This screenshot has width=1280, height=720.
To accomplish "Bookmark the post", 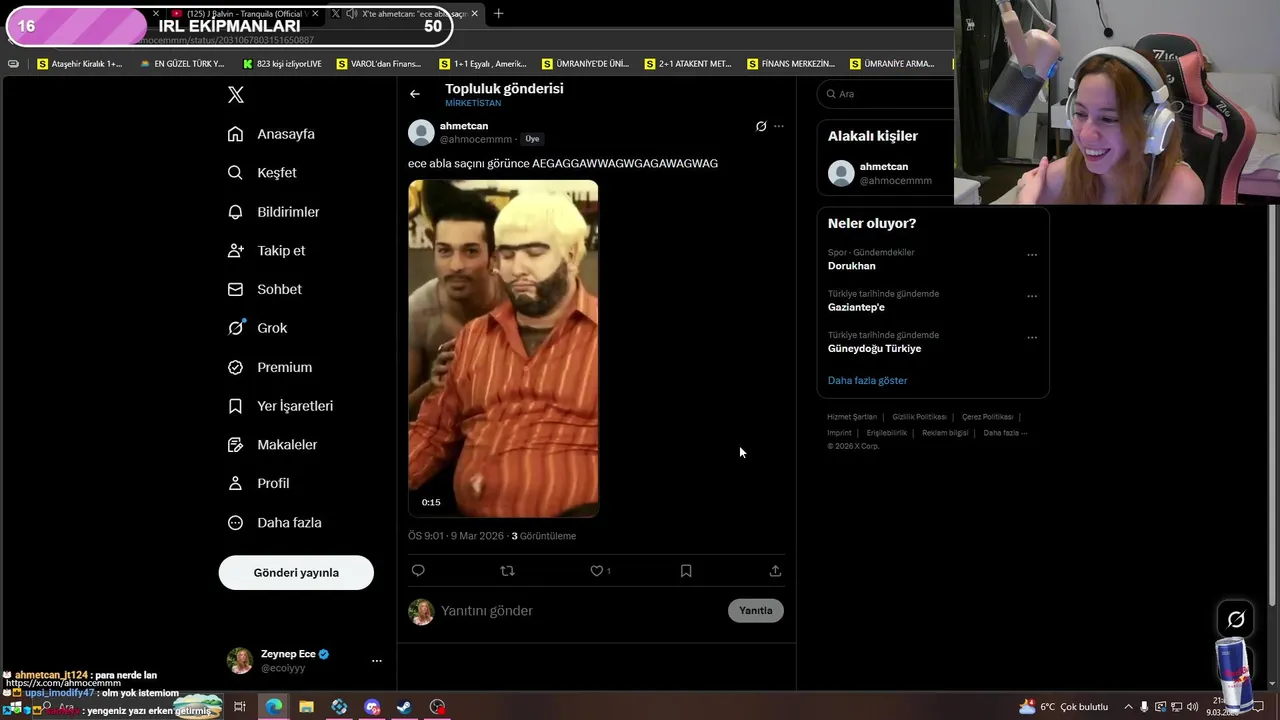I will [686, 571].
